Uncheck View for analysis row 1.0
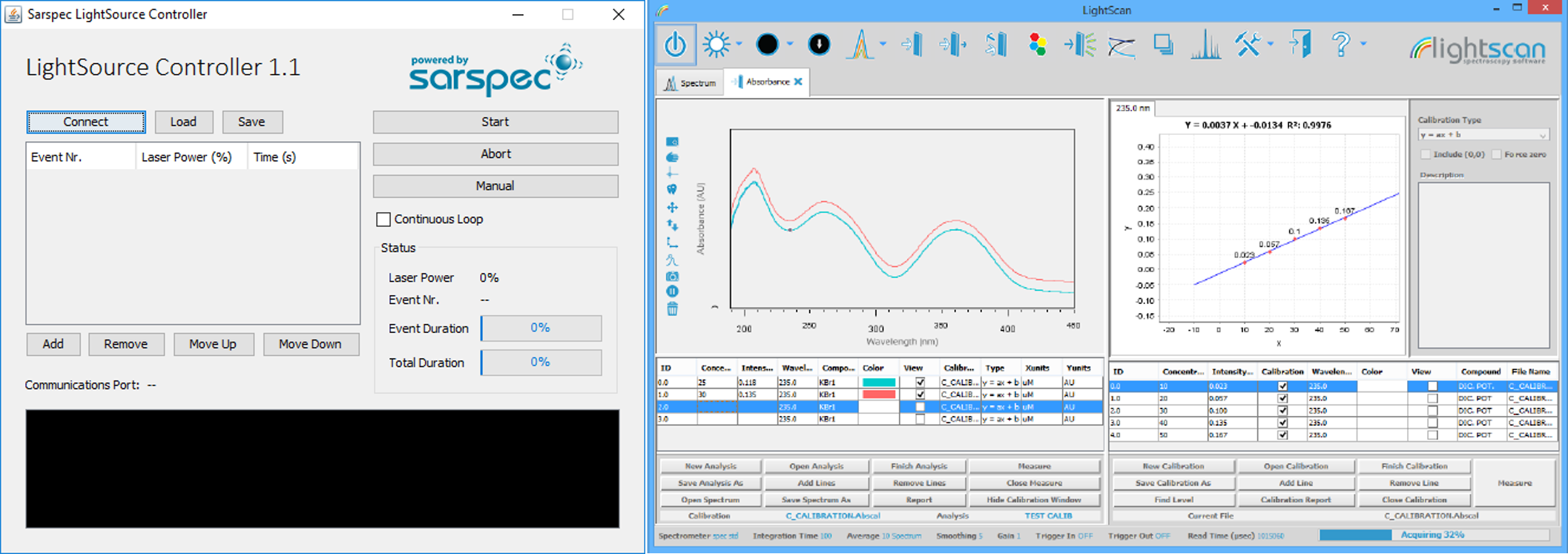This screenshot has width=1568, height=554. coord(920,395)
